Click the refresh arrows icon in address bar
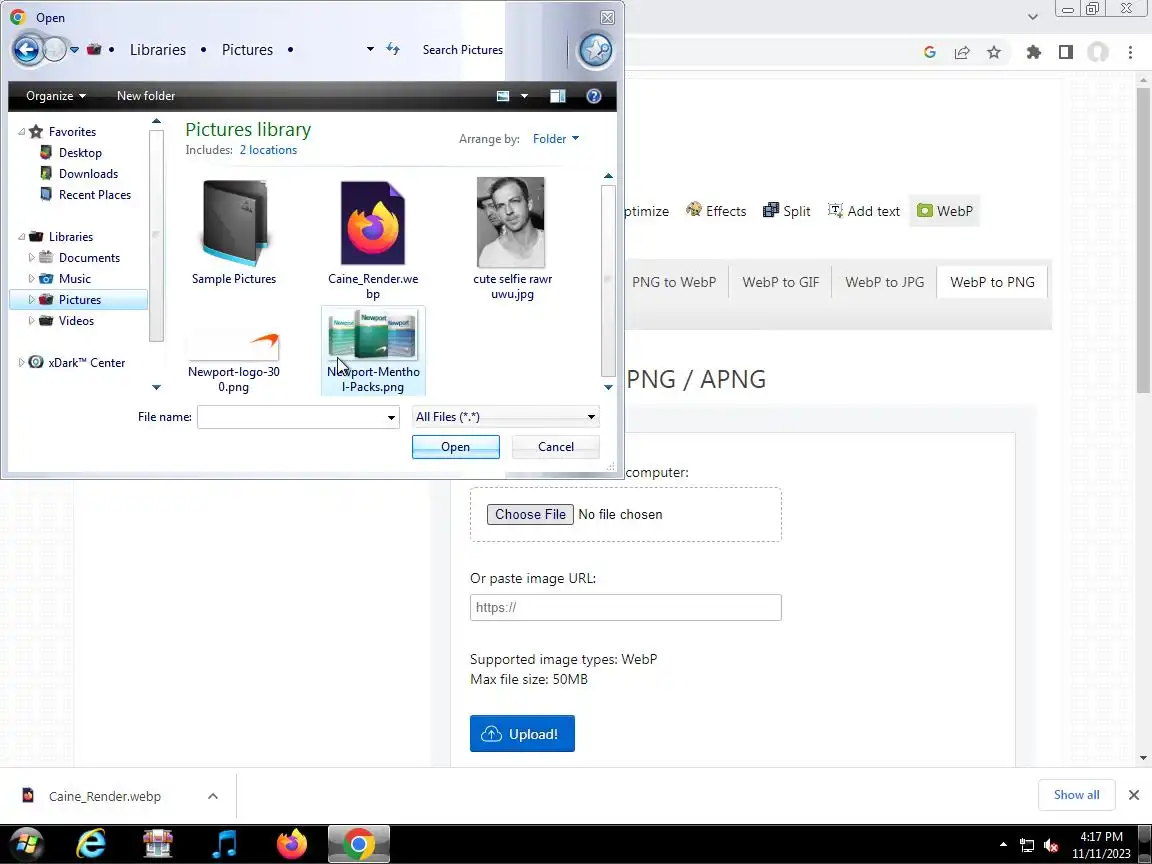1152x864 pixels. (x=393, y=49)
